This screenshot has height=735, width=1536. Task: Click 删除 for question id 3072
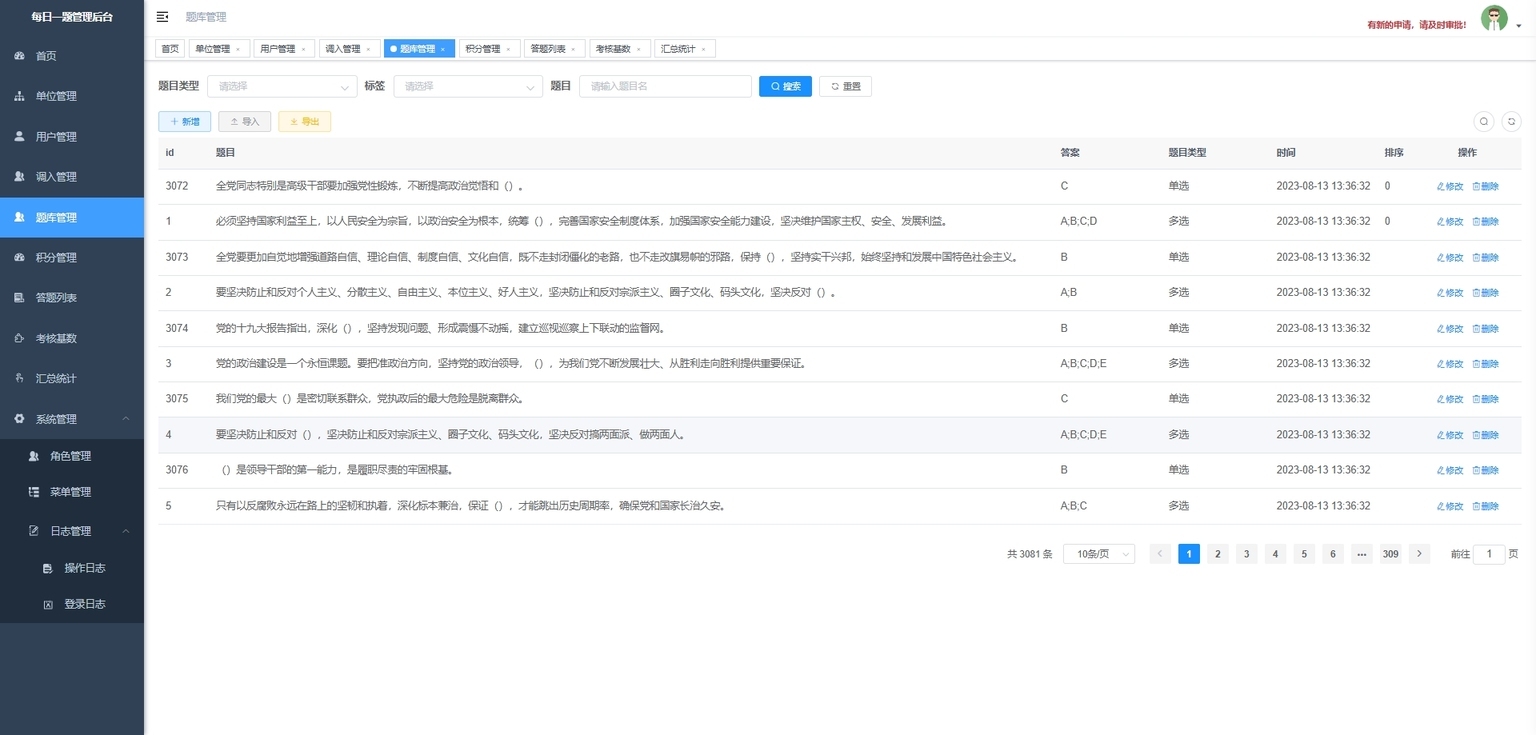(1486, 186)
